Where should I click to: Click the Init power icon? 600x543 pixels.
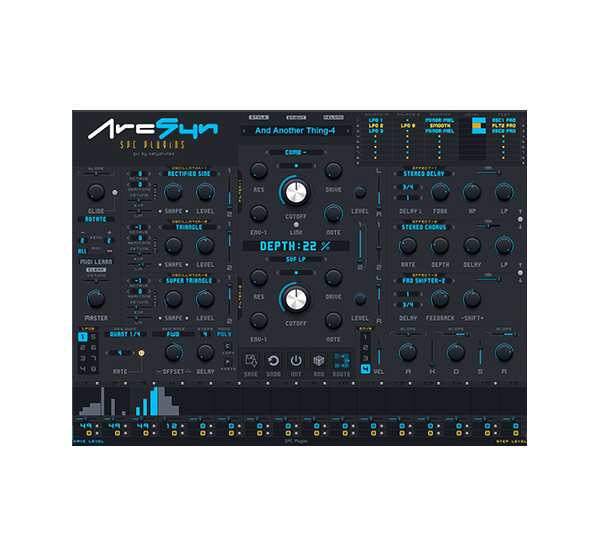tap(296, 361)
